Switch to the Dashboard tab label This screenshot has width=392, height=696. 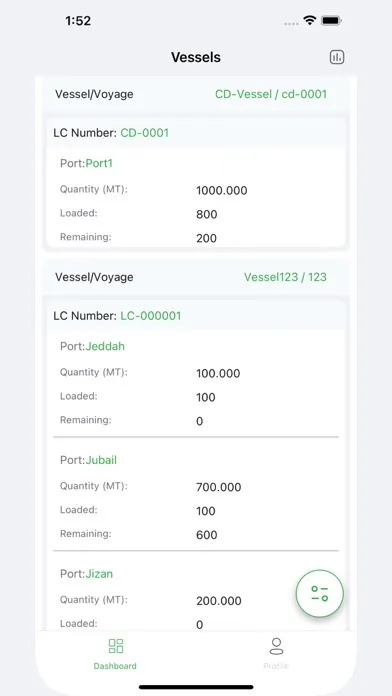coord(115,666)
